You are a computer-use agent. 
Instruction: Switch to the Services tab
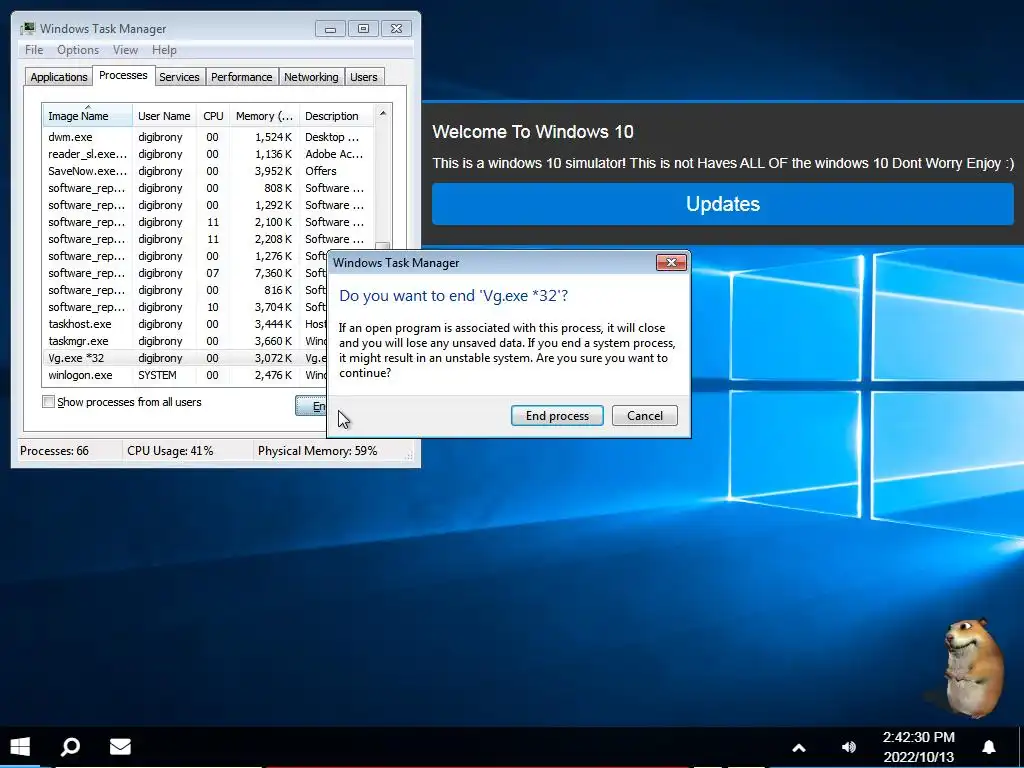click(179, 77)
